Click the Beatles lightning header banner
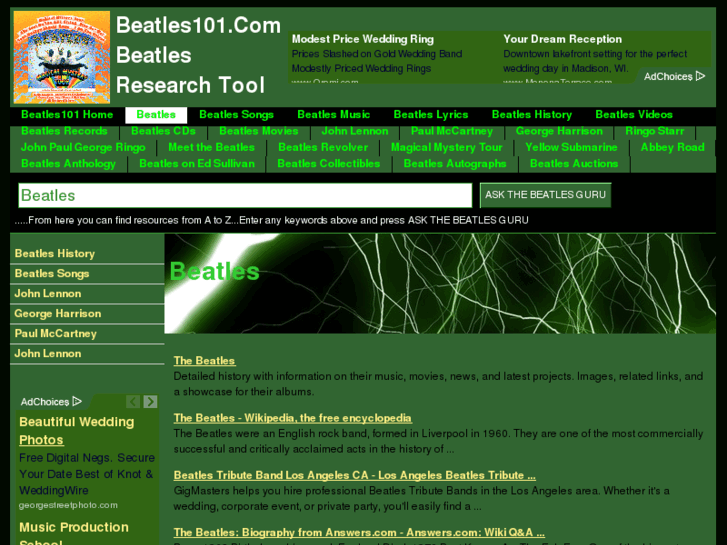This screenshot has height=545, width=727. click(x=440, y=283)
